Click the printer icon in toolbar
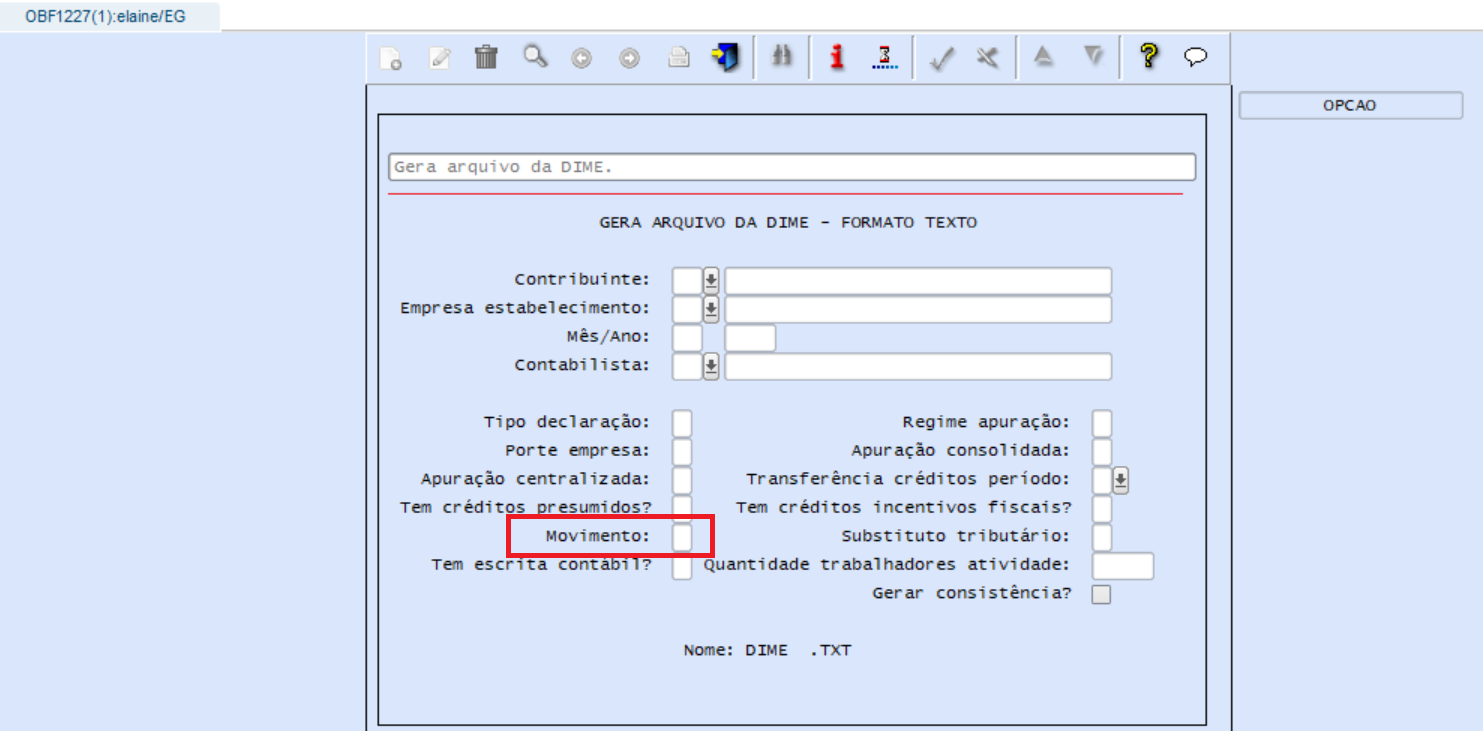The height and width of the screenshot is (731, 1483). pos(679,58)
